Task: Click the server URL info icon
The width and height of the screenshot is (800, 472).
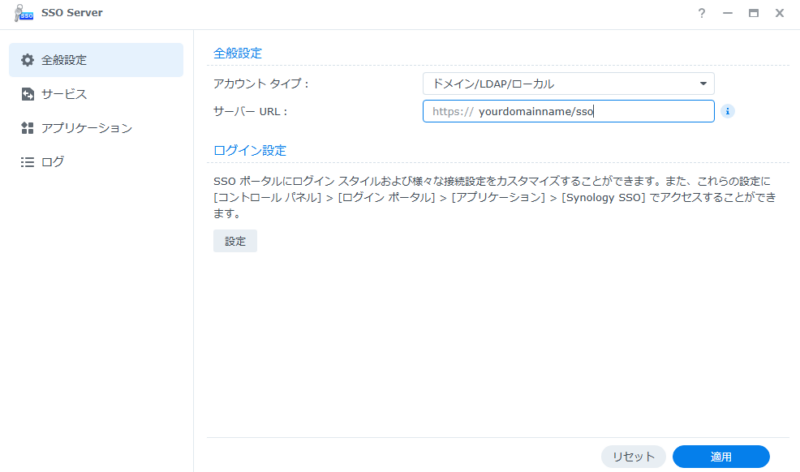Action: pyautogui.click(x=728, y=111)
